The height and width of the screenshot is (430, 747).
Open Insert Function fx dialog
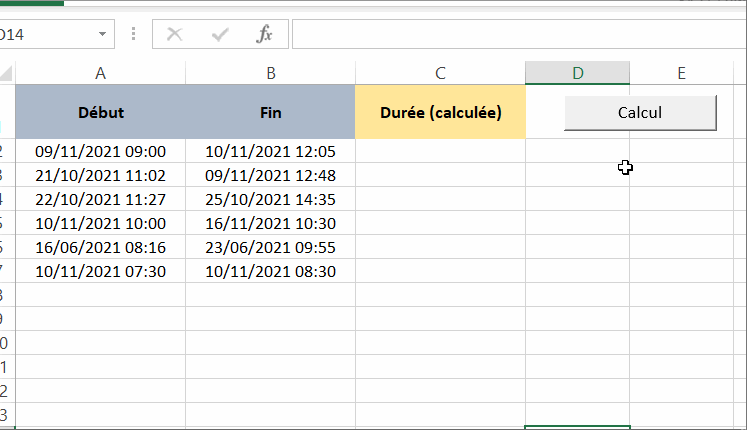coord(264,35)
